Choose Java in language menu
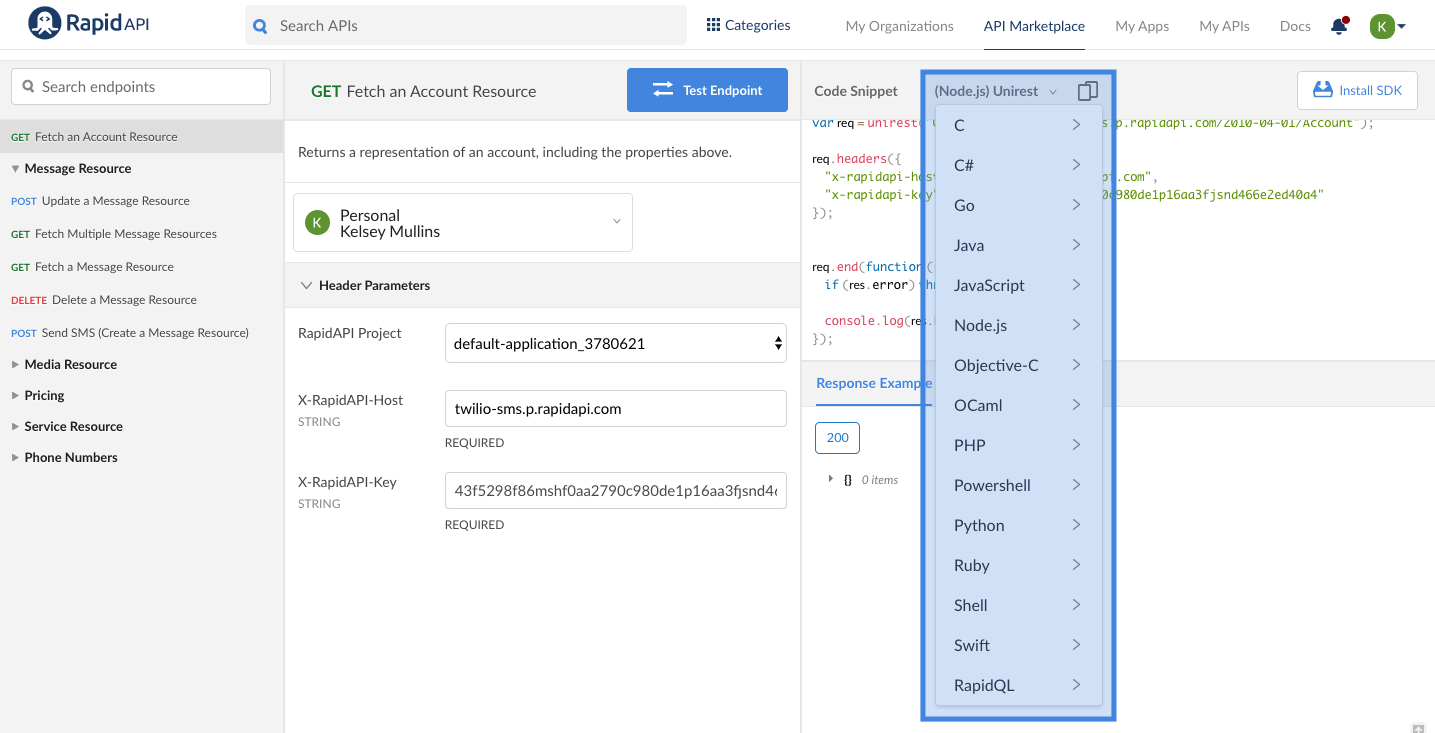Viewport: 1435px width, 733px height. [1018, 245]
